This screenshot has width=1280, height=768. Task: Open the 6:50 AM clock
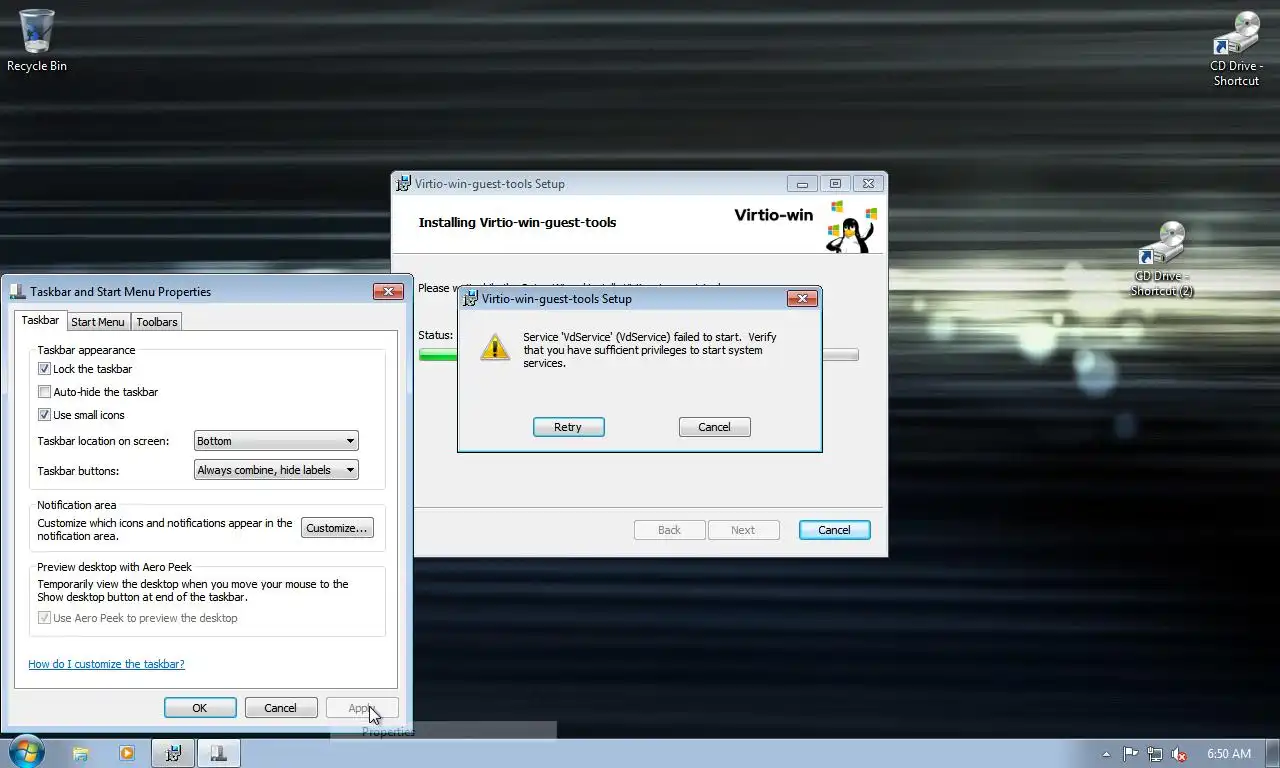1229,754
